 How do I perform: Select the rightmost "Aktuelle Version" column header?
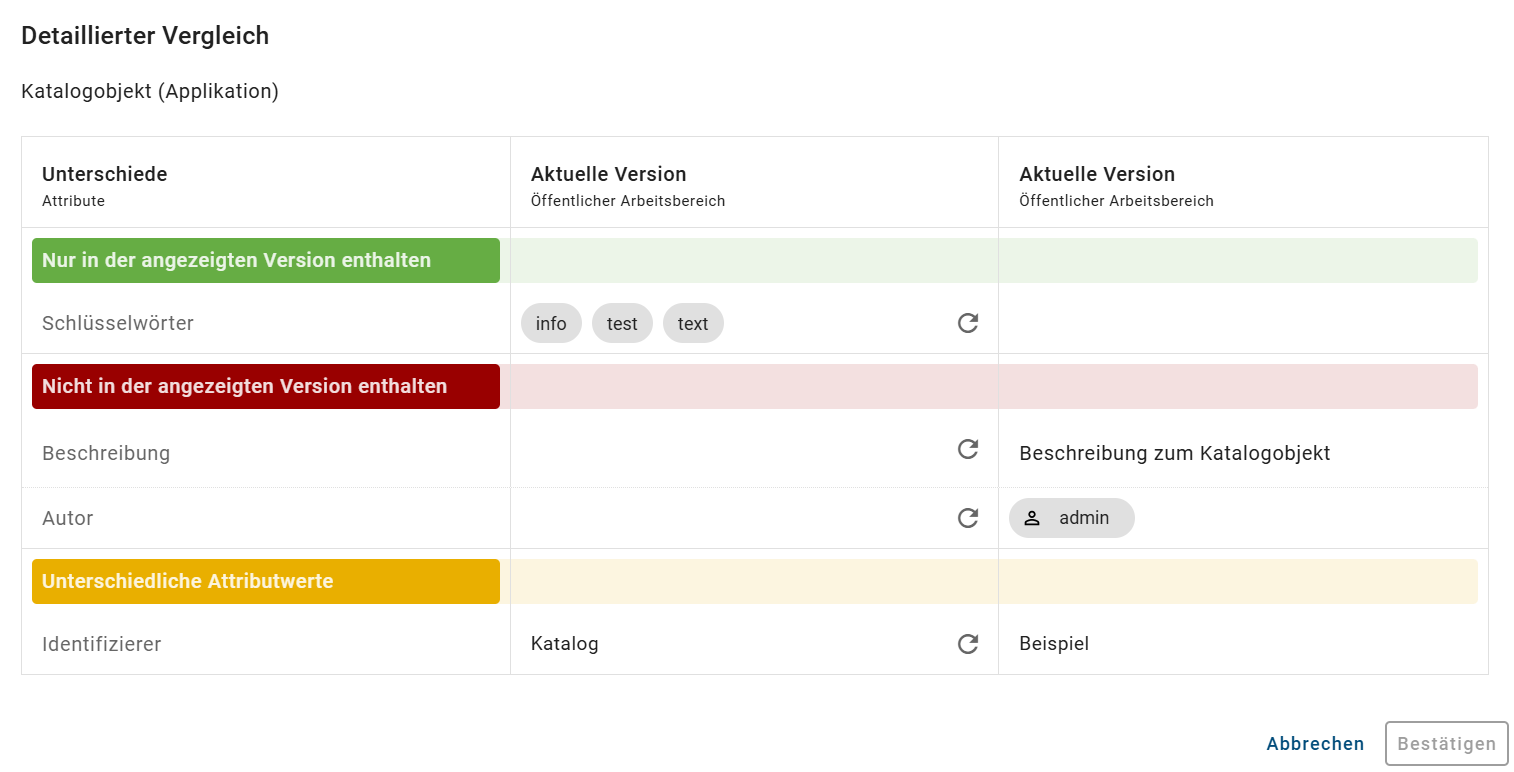(1096, 174)
